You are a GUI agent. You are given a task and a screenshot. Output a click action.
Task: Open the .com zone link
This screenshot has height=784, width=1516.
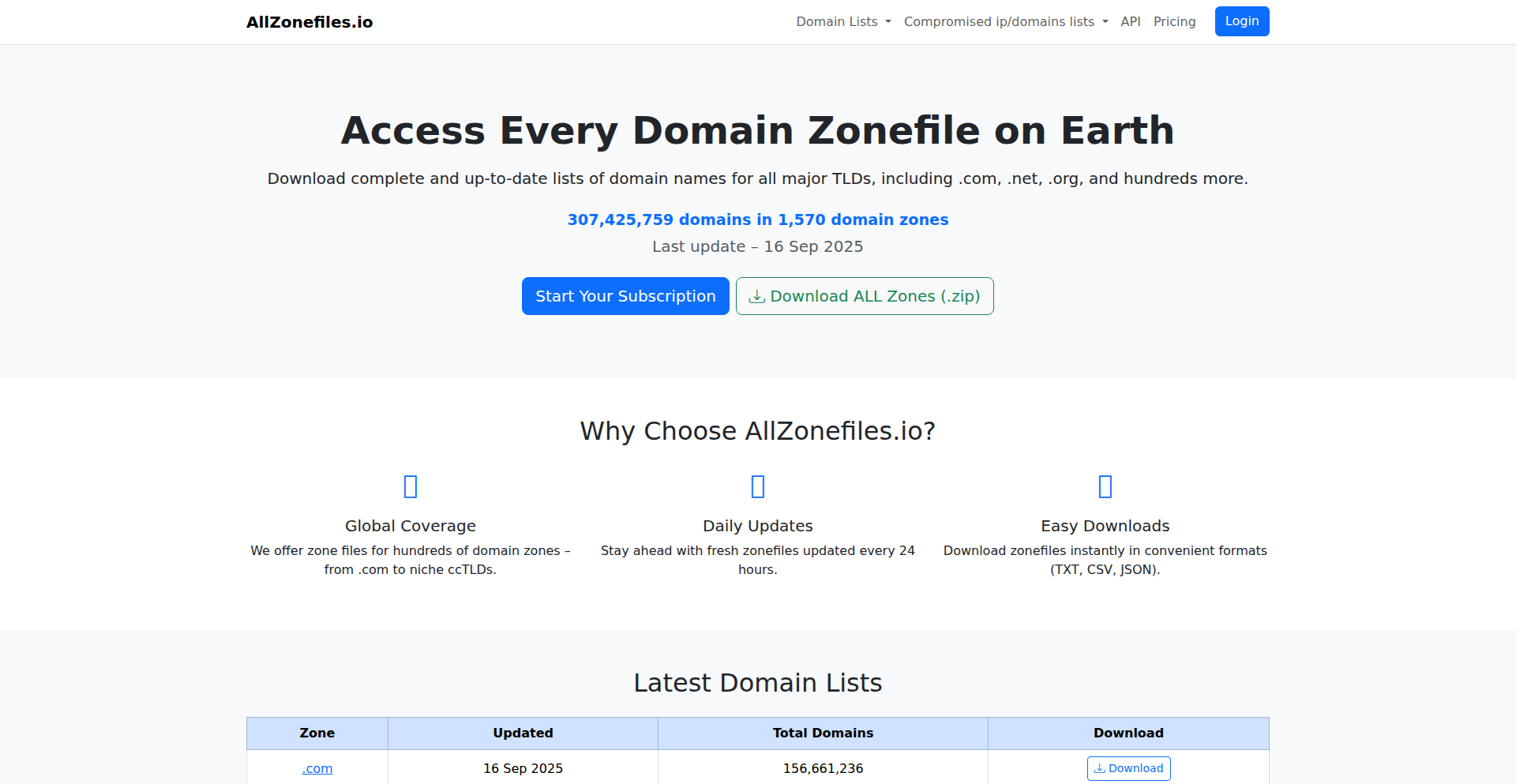pyautogui.click(x=317, y=769)
